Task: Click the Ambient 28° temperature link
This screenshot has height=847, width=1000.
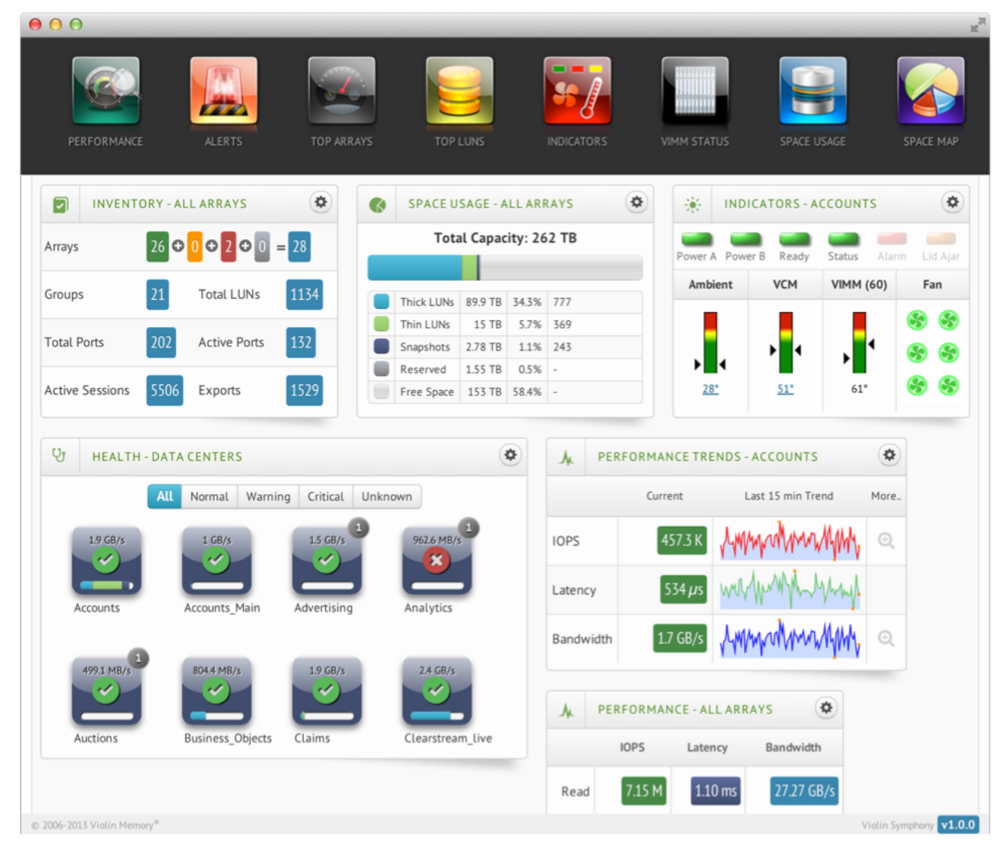Action: click(x=710, y=389)
